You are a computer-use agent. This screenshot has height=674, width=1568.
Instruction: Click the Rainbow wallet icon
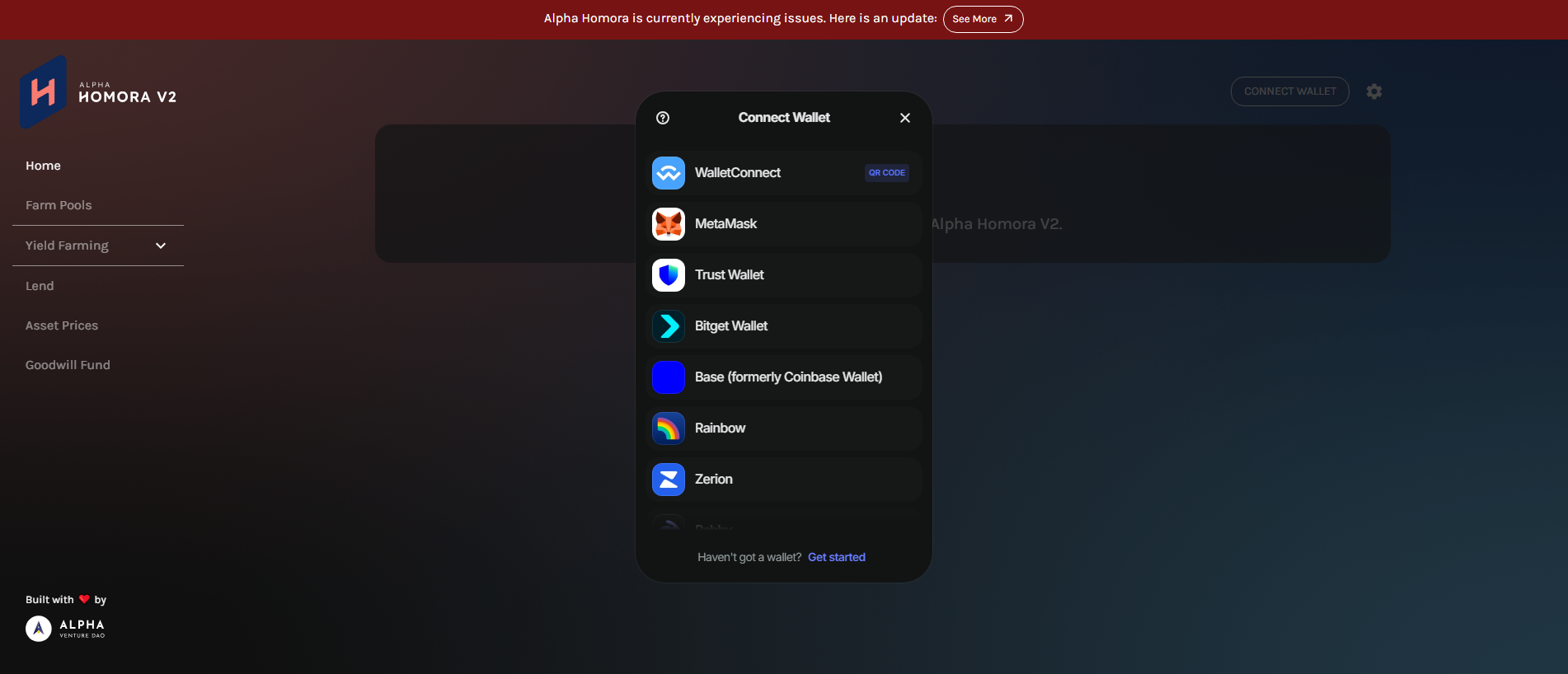click(x=669, y=428)
